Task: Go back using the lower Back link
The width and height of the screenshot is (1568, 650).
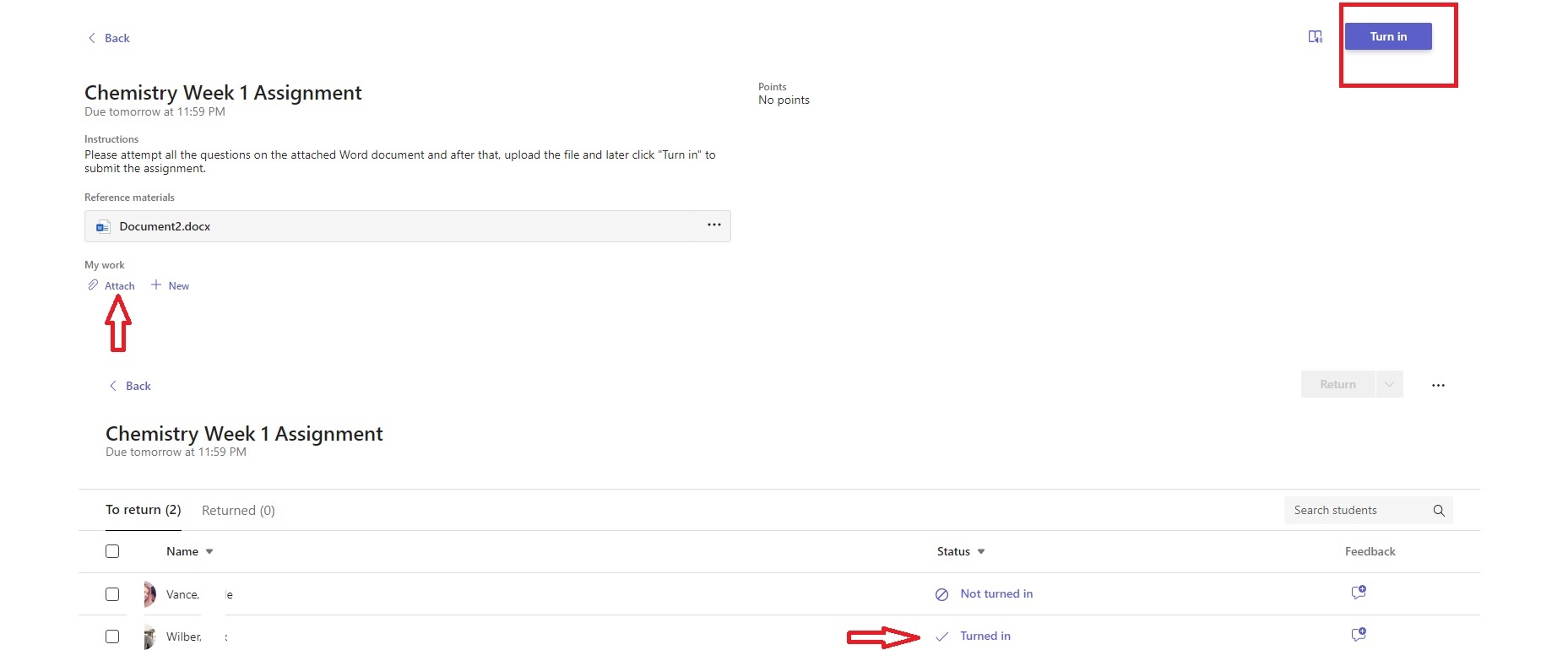Action: 130,386
